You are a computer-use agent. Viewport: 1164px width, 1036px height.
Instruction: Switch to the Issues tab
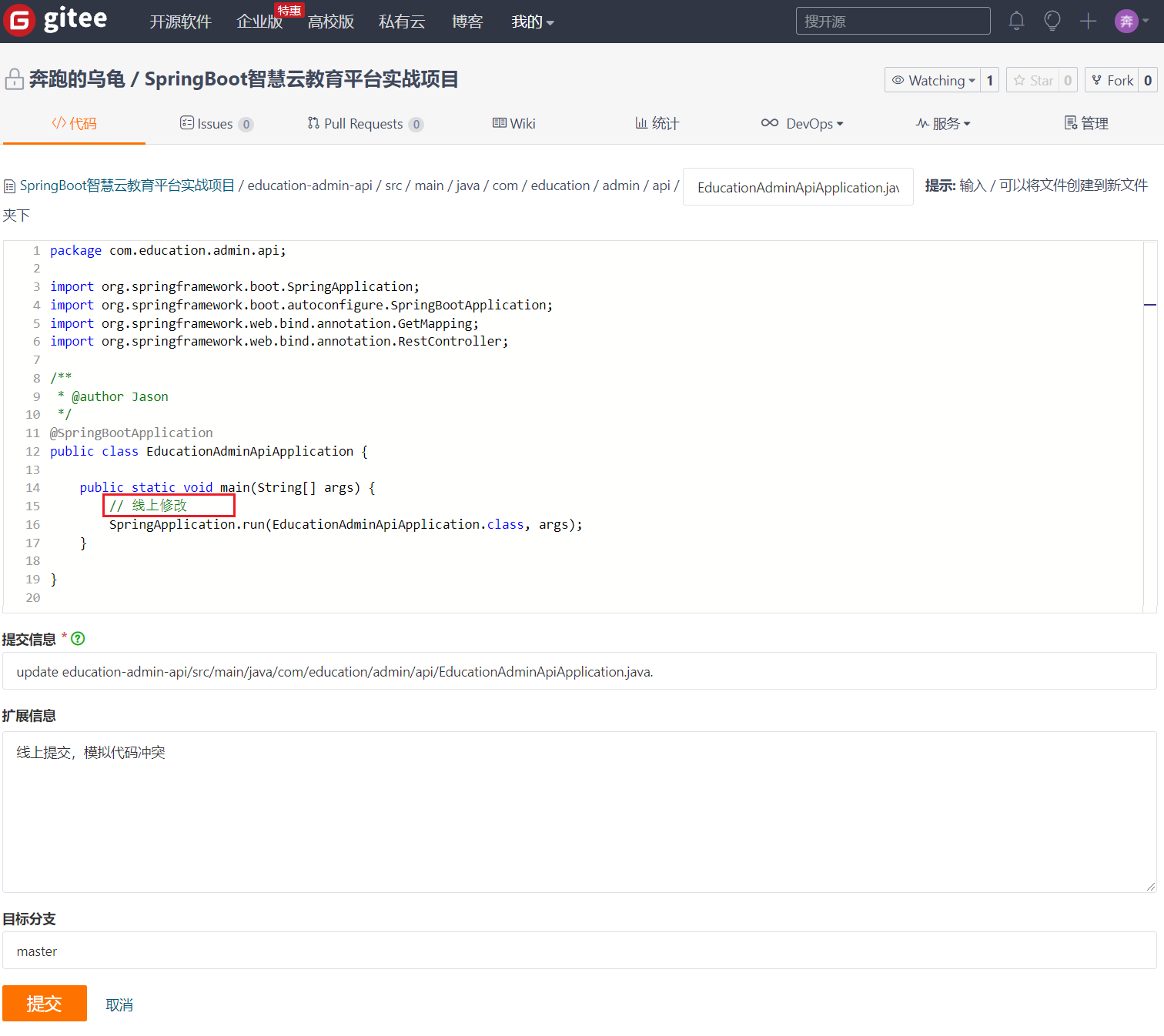click(x=216, y=123)
